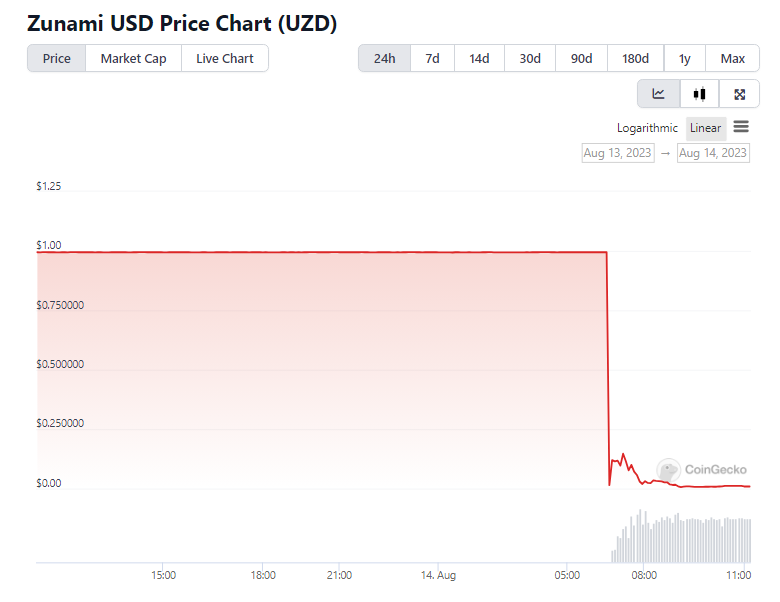Select Linear scale option
Image resolution: width=780 pixels, height=602 pixels.
click(x=705, y=128)
